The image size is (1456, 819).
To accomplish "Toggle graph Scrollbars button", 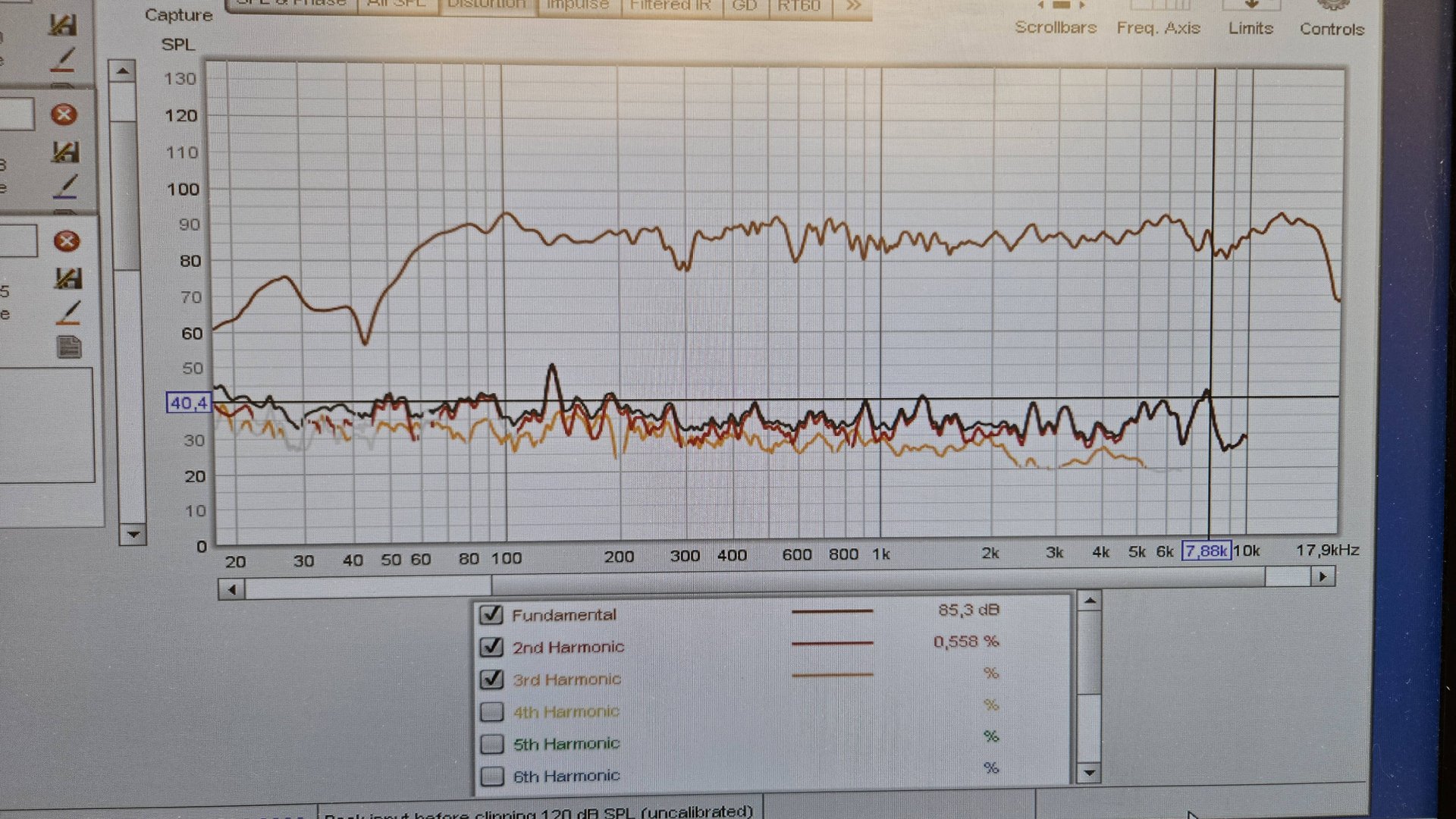I will 1056,19.
